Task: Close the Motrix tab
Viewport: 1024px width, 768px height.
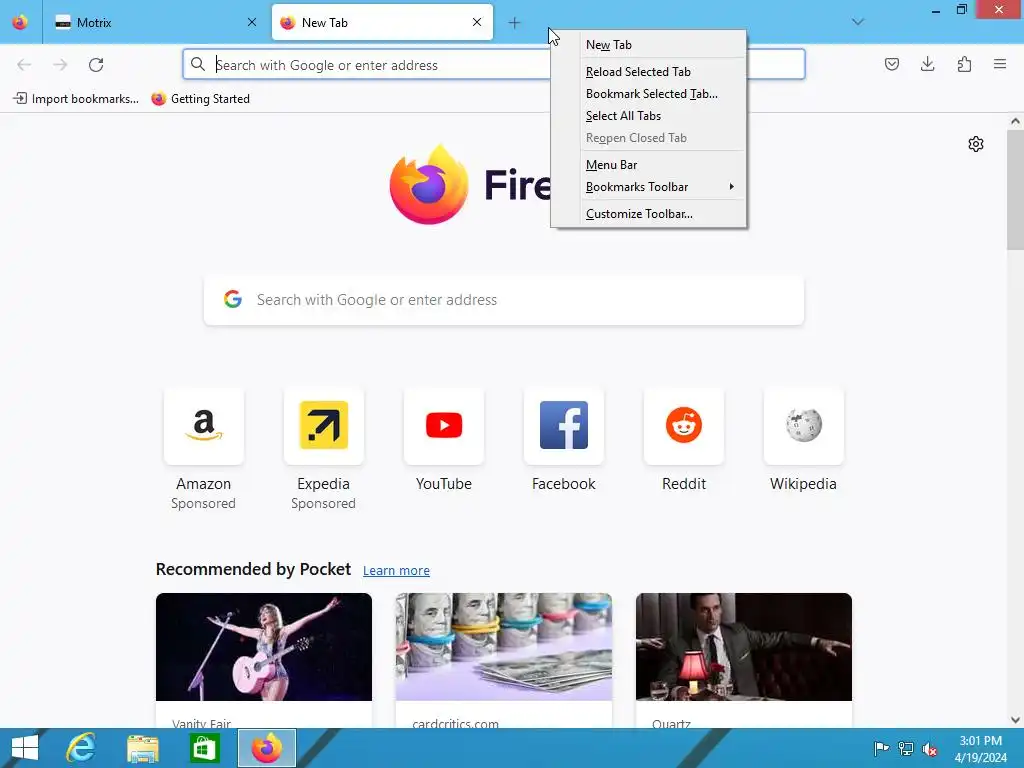Action: coord(252,22)
